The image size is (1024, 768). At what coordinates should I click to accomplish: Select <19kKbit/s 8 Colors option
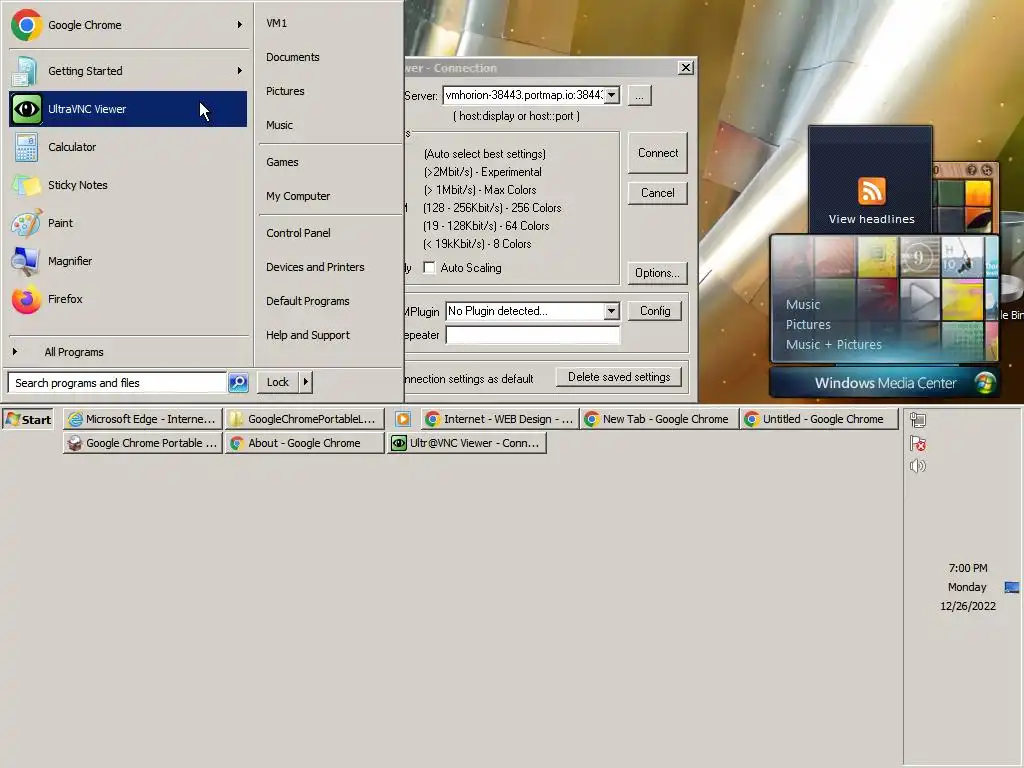point(477,244)
